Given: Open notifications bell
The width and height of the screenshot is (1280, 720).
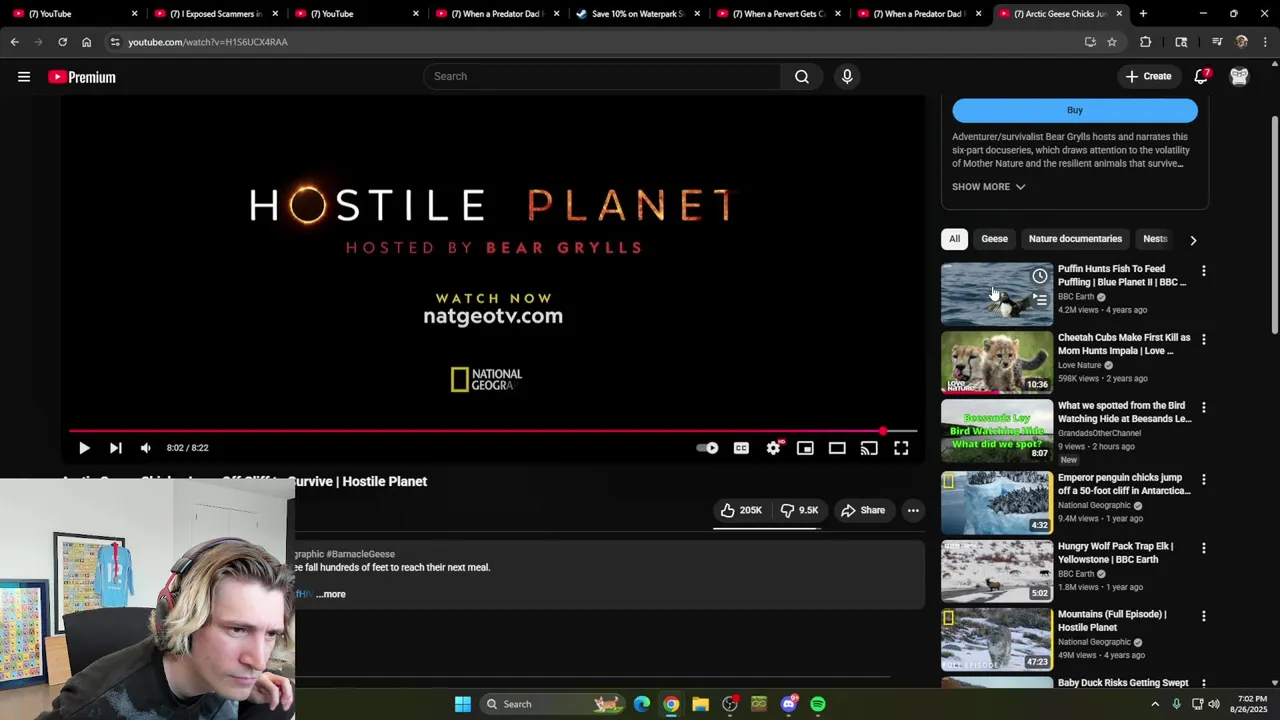Looking at the screenshot, I should (1202, 76).
